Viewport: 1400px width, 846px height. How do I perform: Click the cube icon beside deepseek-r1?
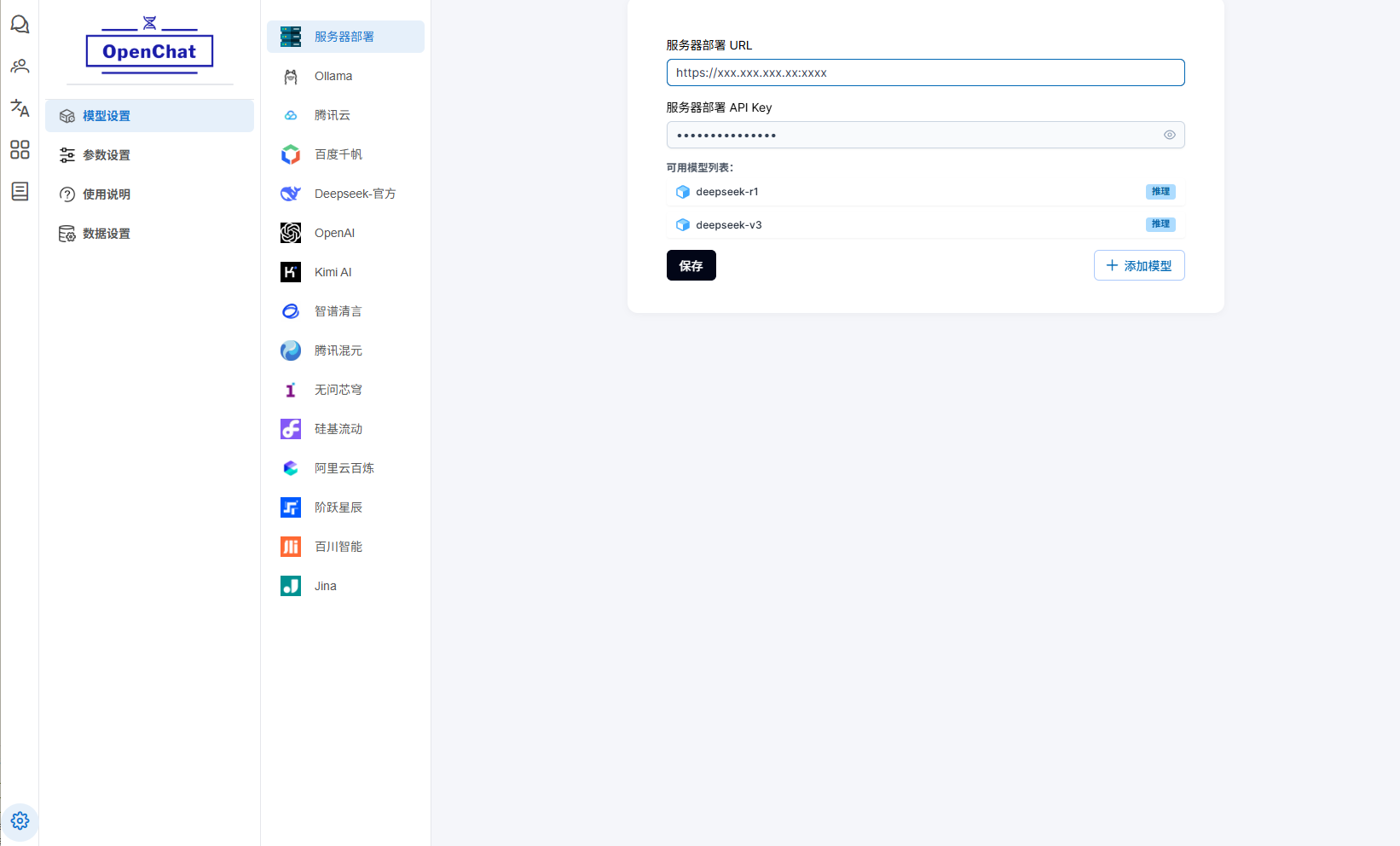click(x=683, y=192)
